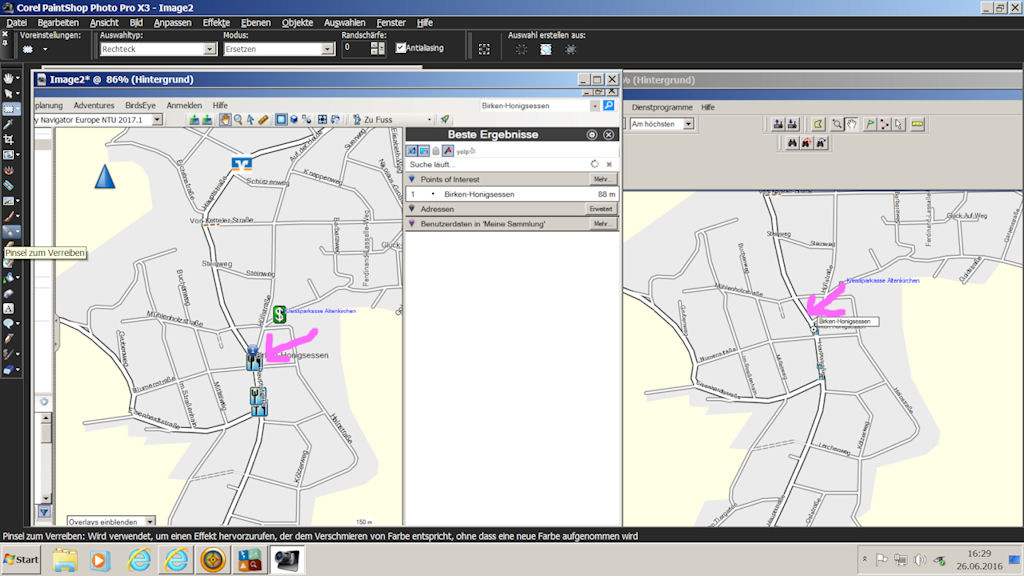Click the blue search magnifier button
The height and width of the screenshot is (576, 1024).
coord(608,105)
